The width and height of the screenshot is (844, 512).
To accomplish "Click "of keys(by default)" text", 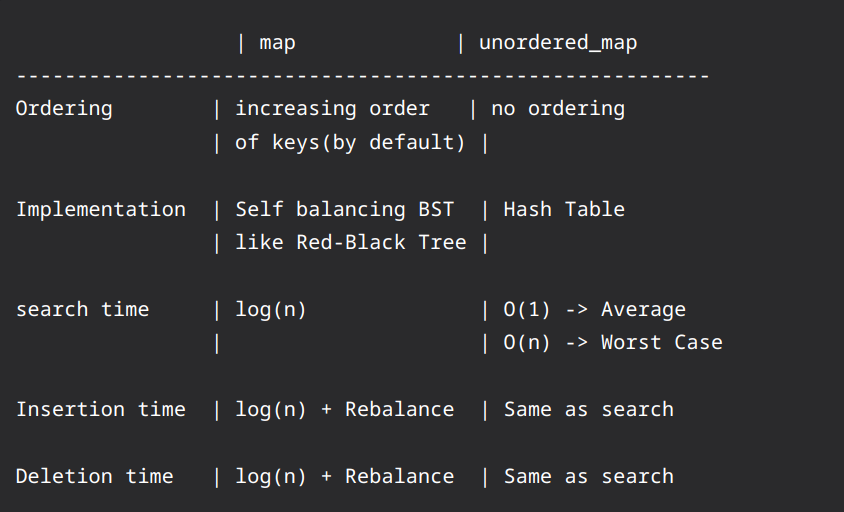I will click(x=350, y=143).
